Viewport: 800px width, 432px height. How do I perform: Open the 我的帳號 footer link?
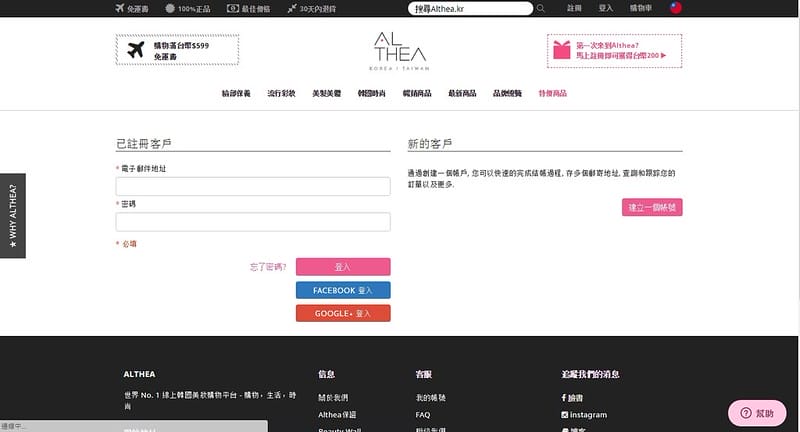[431, 397]
